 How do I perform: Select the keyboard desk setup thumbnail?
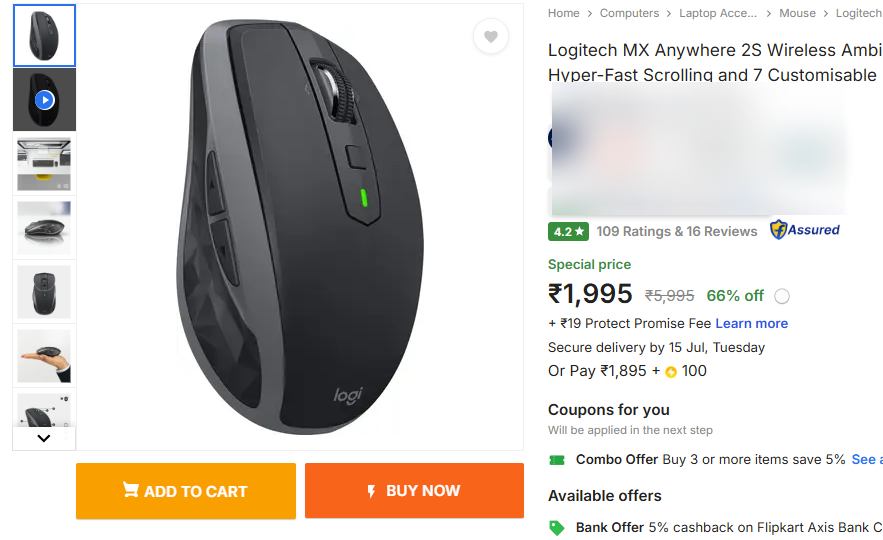point(44,164)
